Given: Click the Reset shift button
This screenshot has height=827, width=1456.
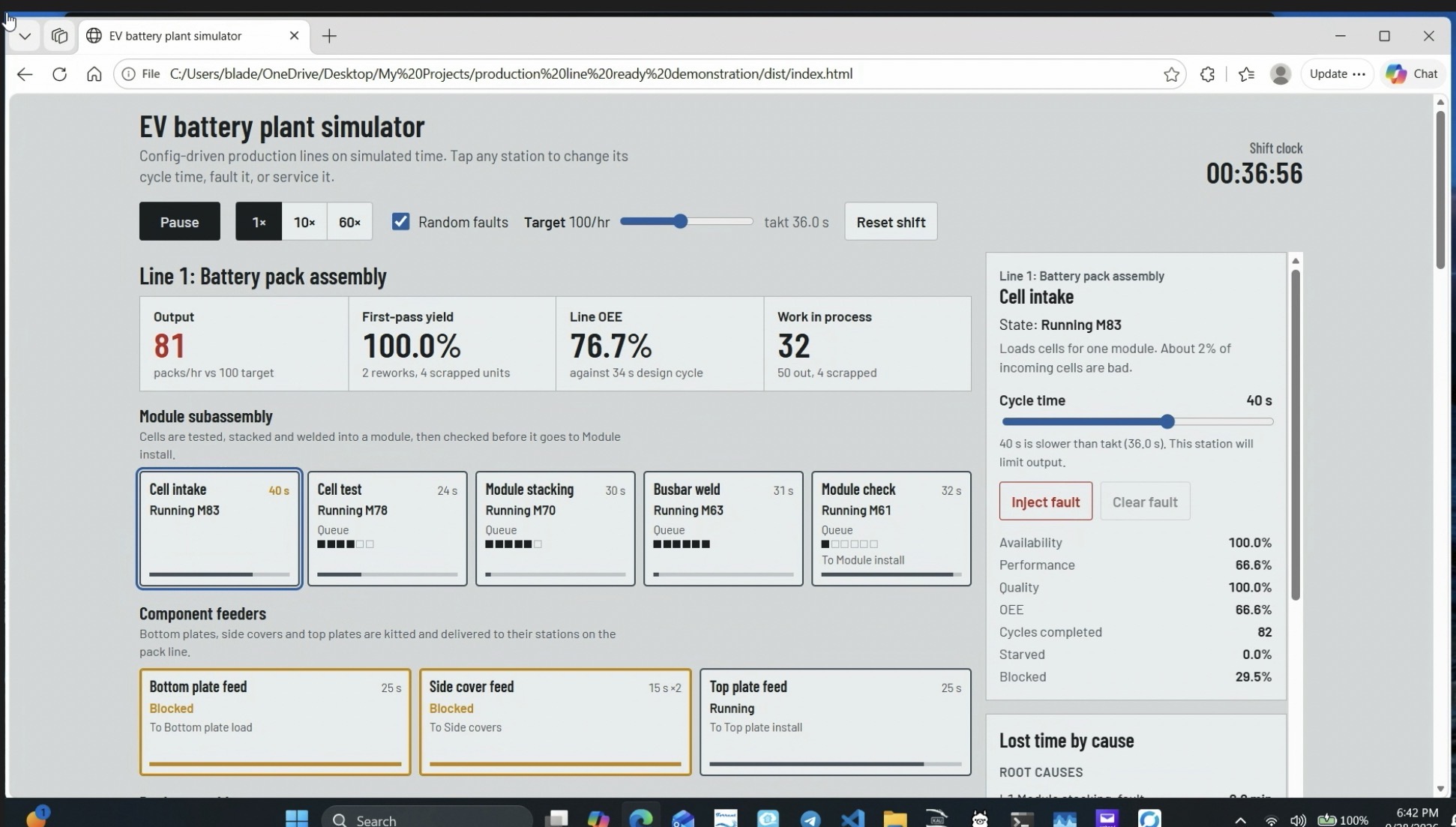Looking at the screenshot, I should click(891, 222).
